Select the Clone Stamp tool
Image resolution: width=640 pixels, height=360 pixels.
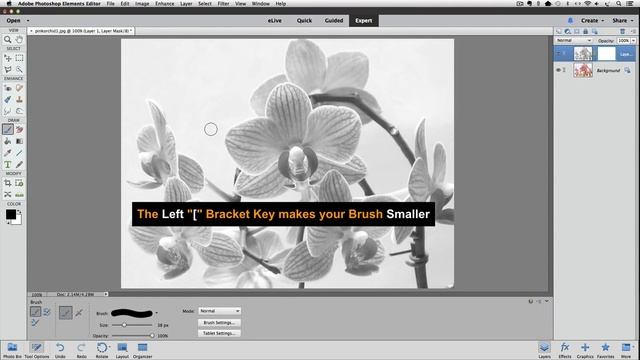(x=19, y=99)
